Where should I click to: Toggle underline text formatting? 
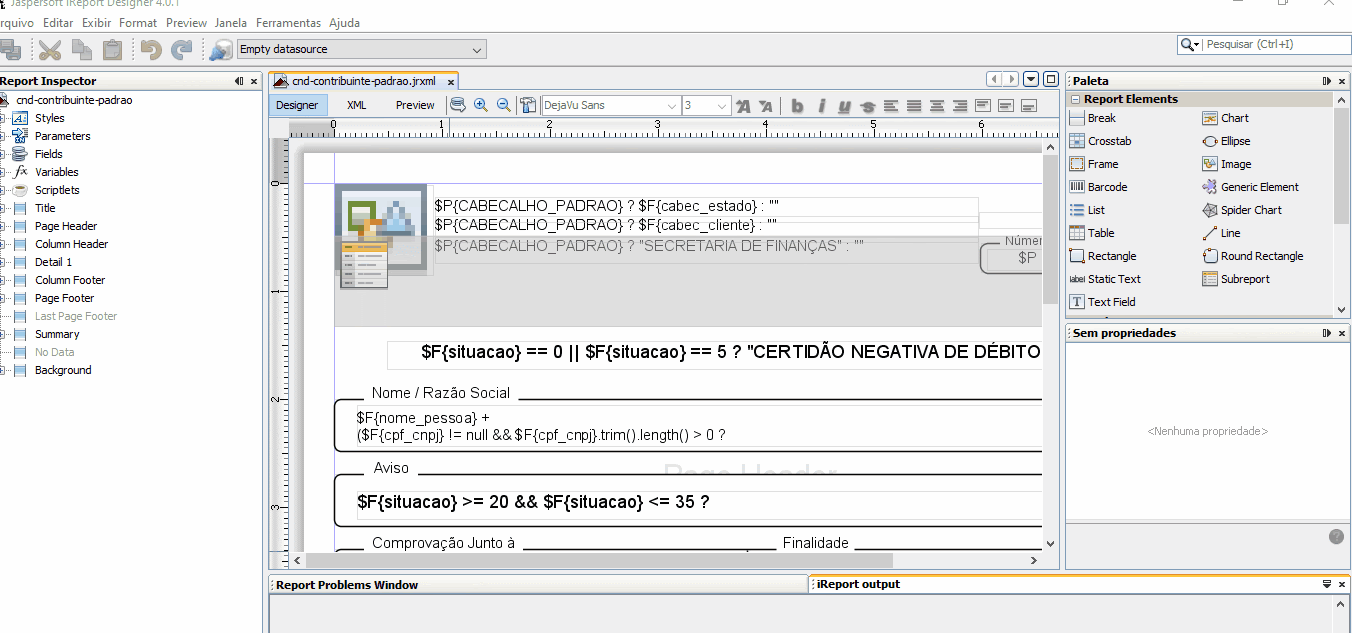click(844, 106)
